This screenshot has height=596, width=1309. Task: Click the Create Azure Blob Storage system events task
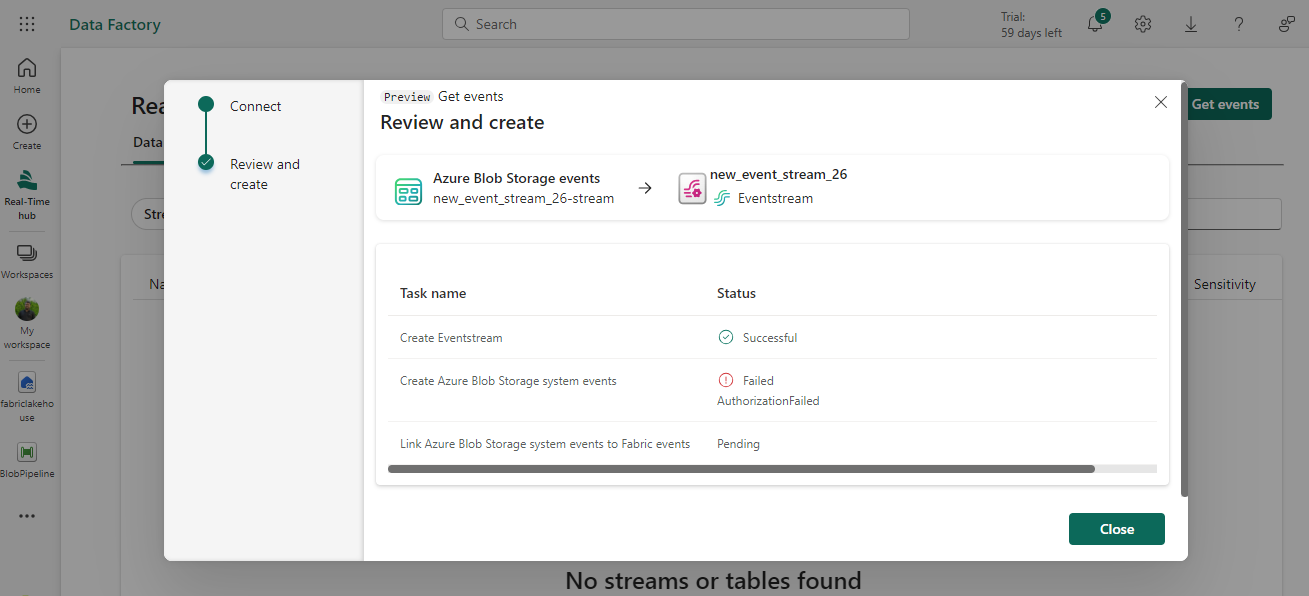508,380
